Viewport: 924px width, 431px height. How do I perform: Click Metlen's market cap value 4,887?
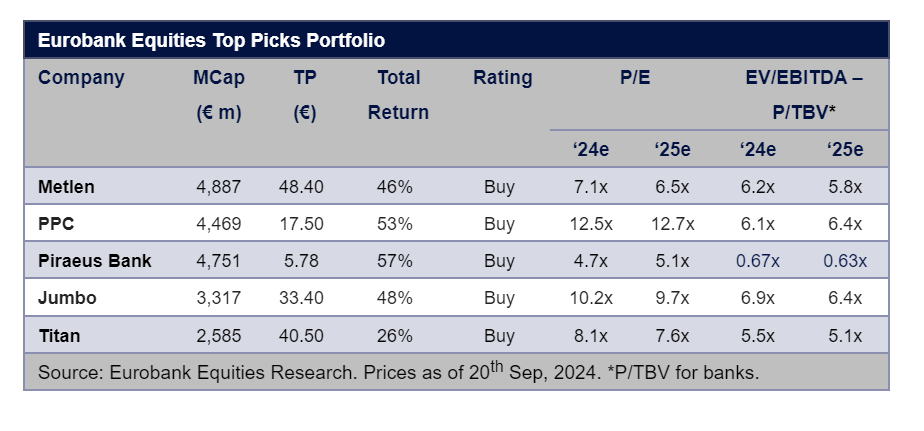220,187
